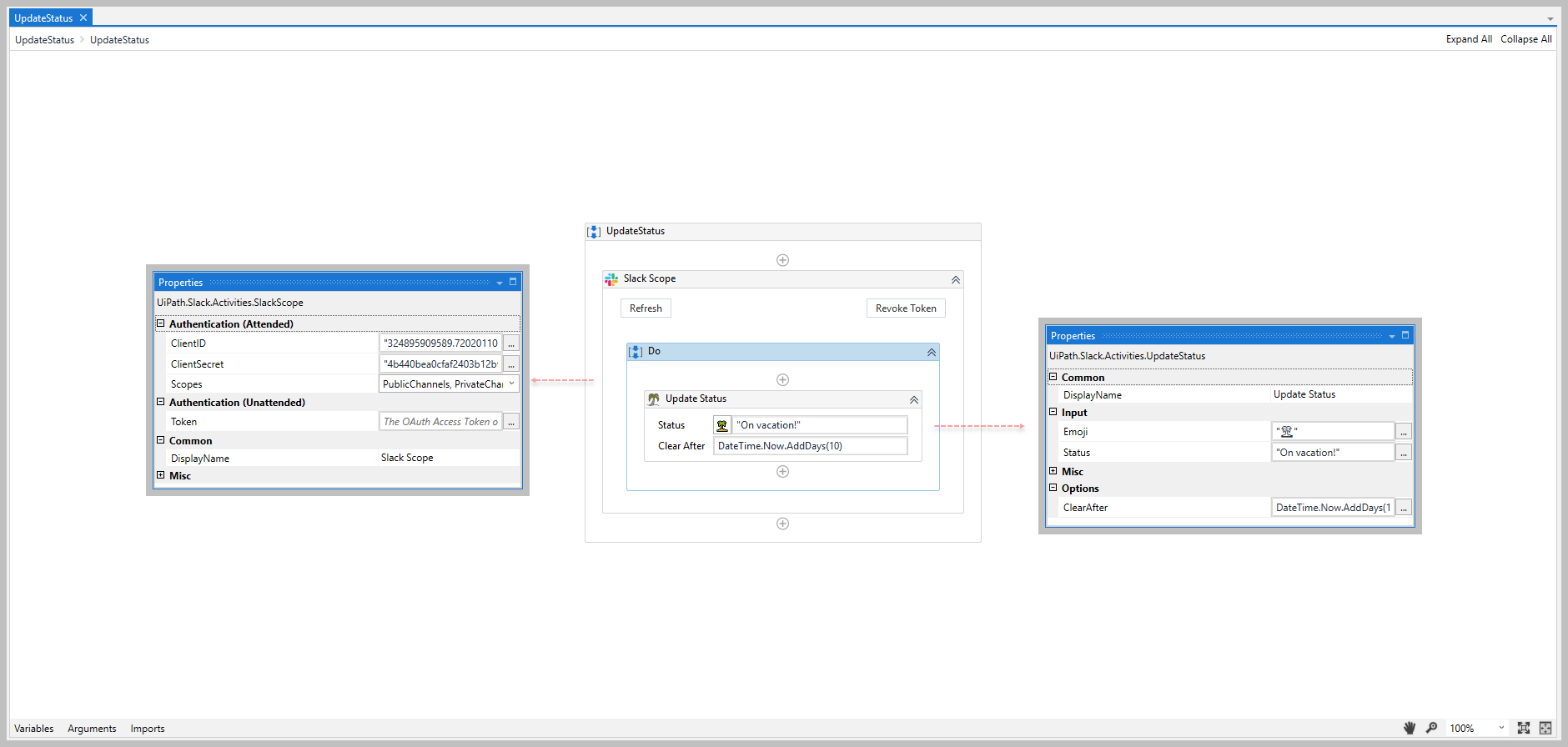Screen dimensions: 1568x747
Task: Open expression editor for Token
Action: click(x=511, y=422)
